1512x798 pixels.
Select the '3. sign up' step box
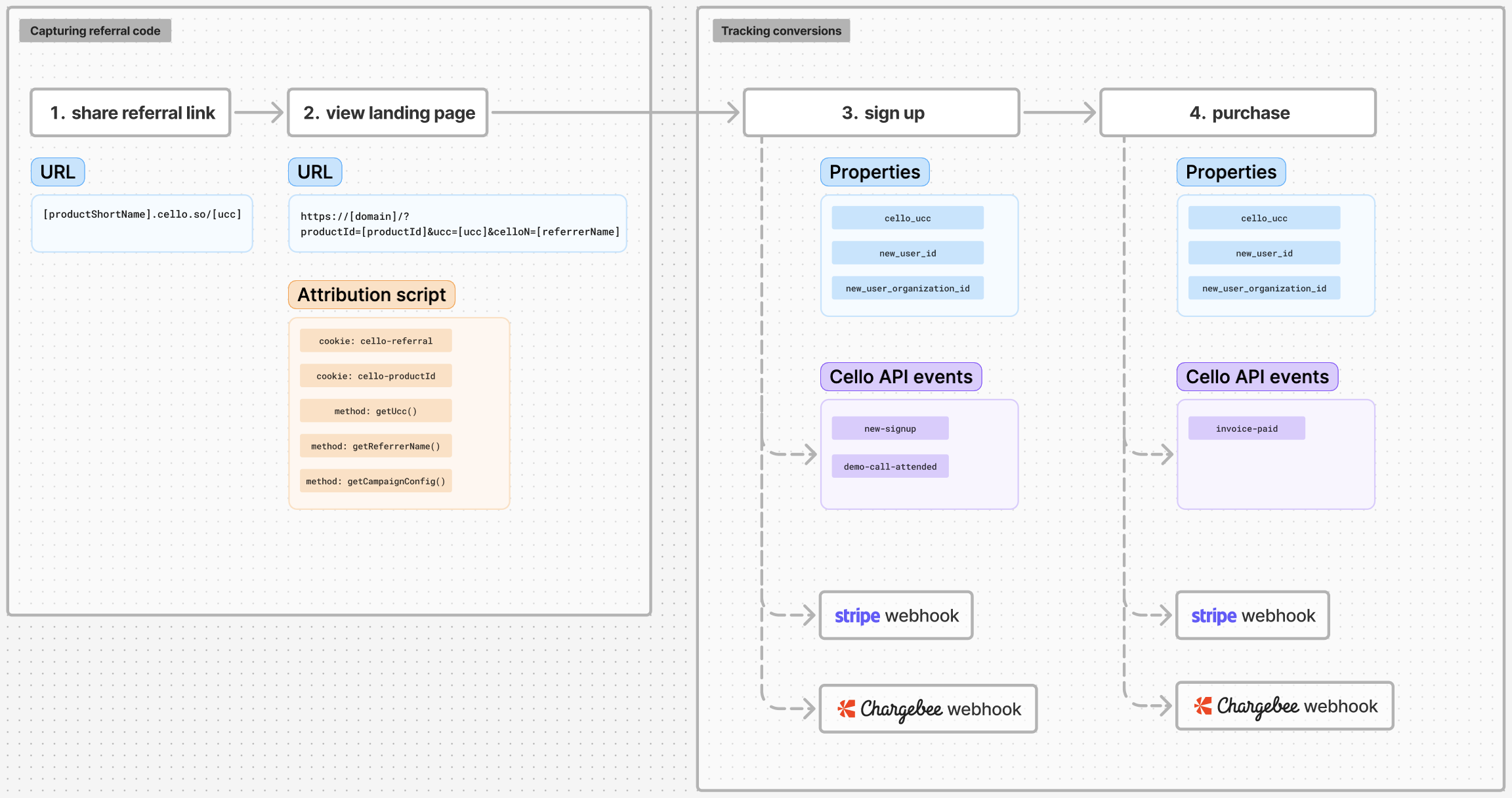click(x=881, y=113)
